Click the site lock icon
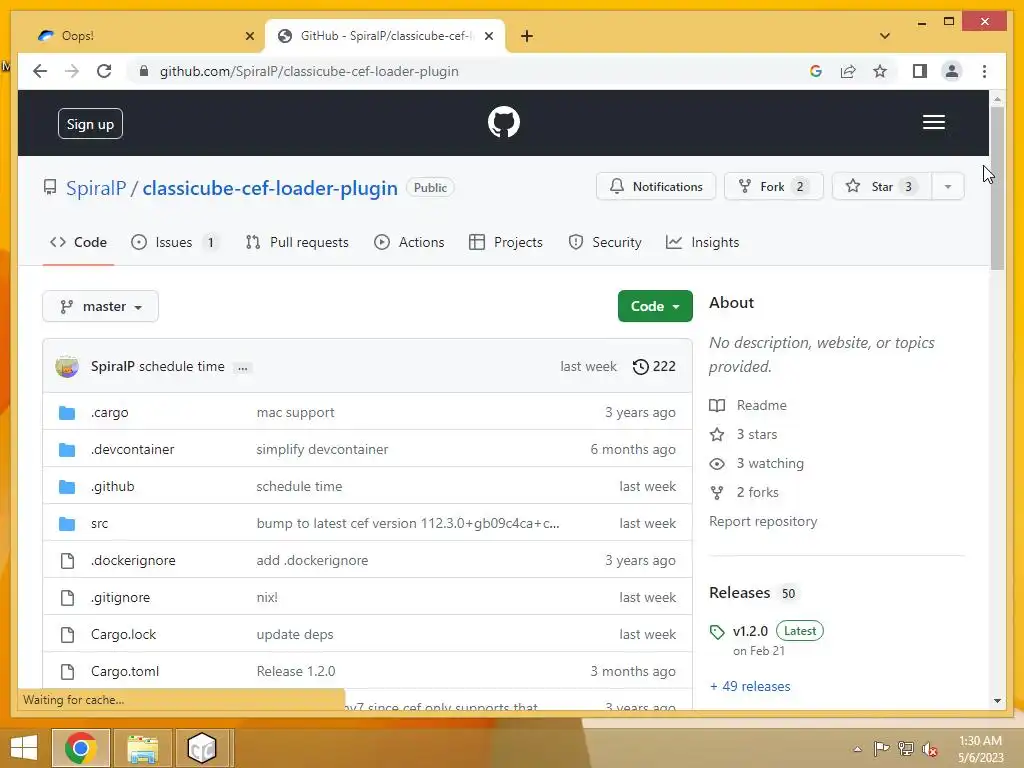 144,71
